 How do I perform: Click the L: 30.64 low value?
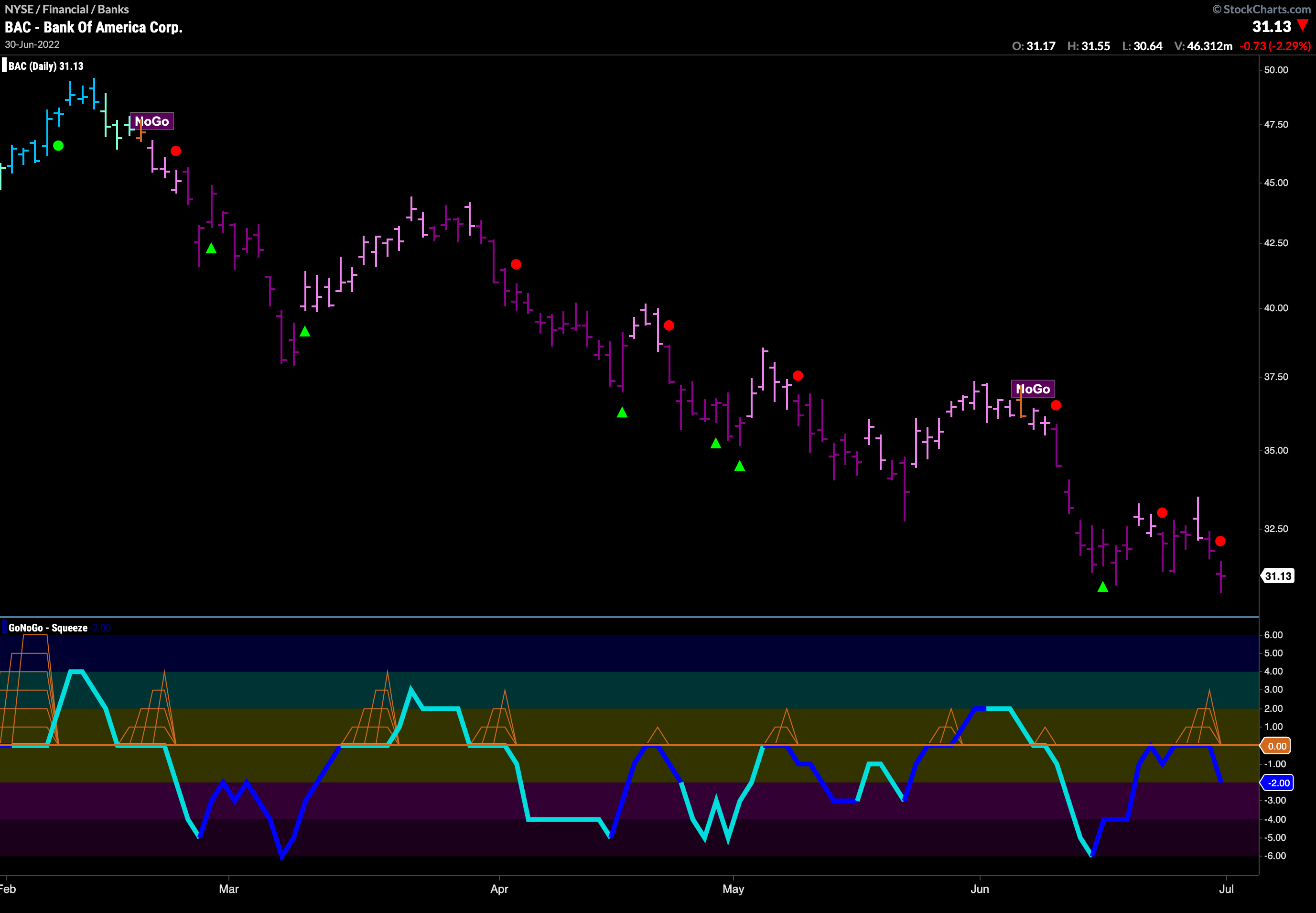[x=1142, y=46]
